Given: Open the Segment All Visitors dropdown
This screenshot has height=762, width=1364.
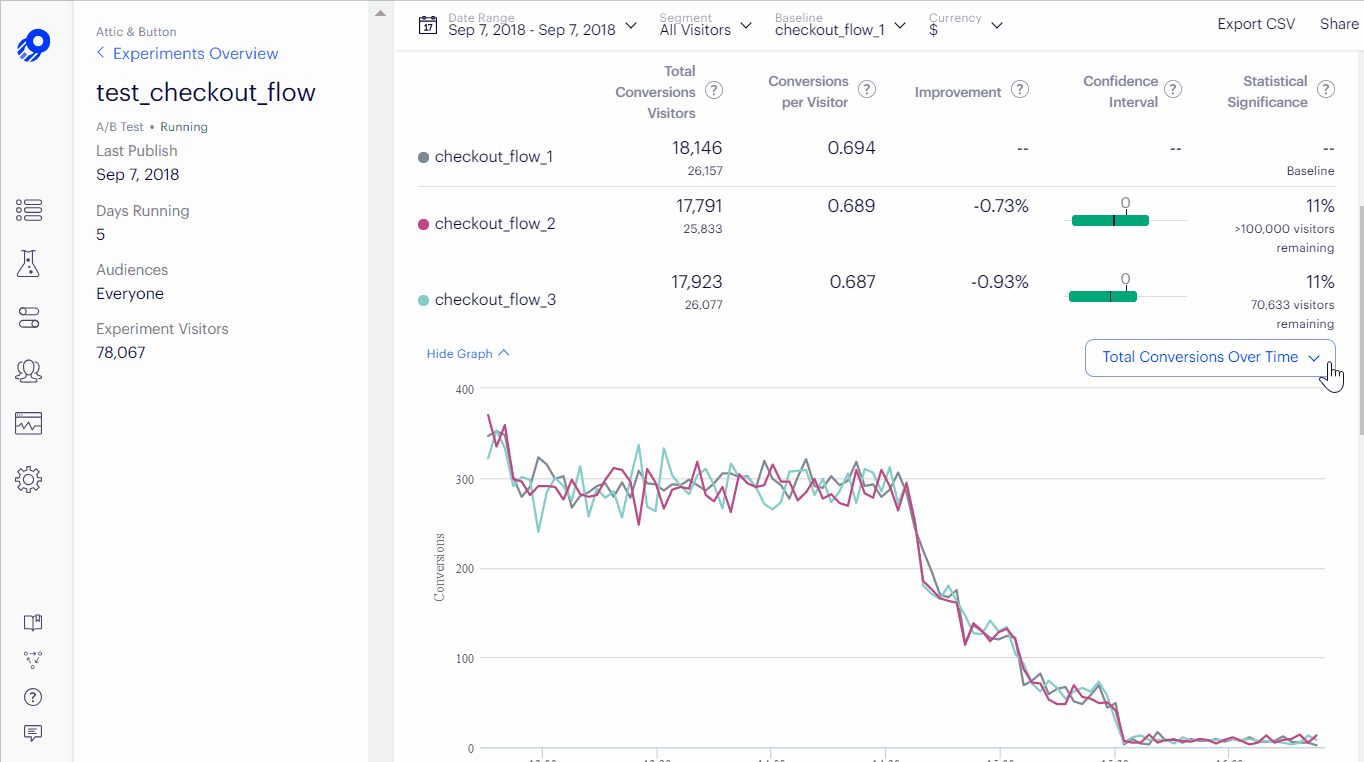Looking at the screenshot, I should pos(706,25).
